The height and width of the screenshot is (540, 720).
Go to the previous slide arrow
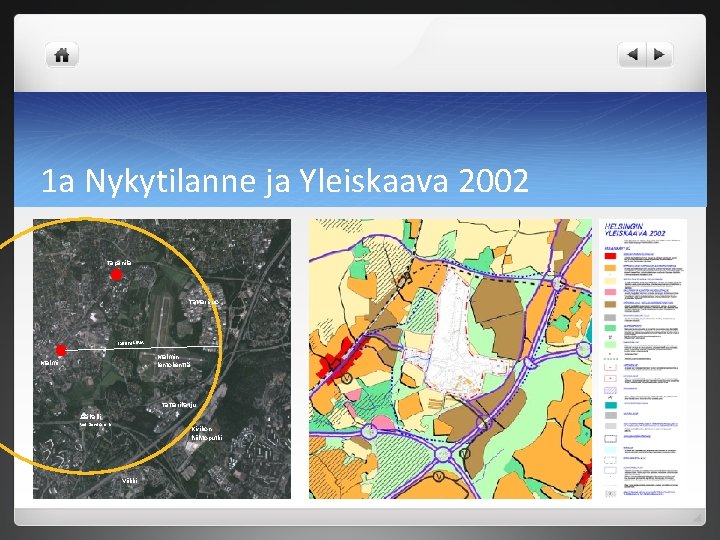coord(632,55)
